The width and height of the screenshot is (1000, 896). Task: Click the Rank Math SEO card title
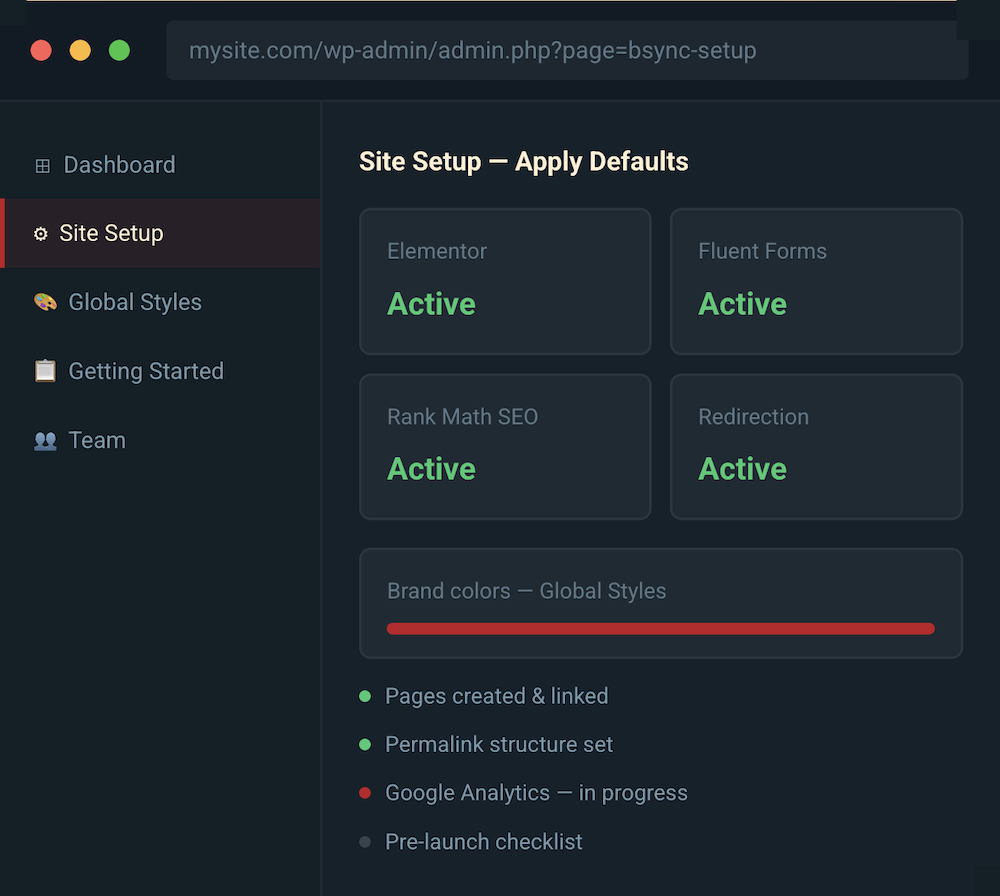click(462, 416)
